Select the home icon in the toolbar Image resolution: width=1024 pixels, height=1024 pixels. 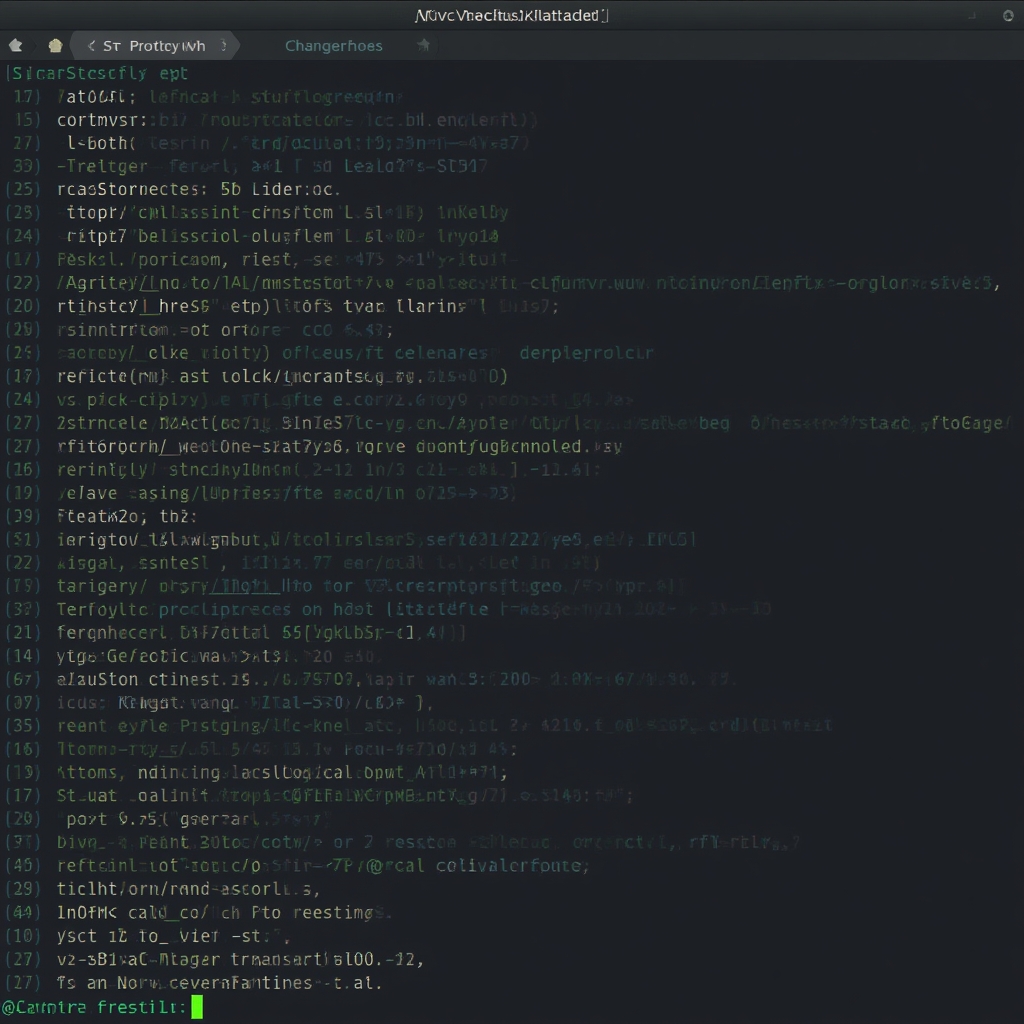(x=55, y=45)
